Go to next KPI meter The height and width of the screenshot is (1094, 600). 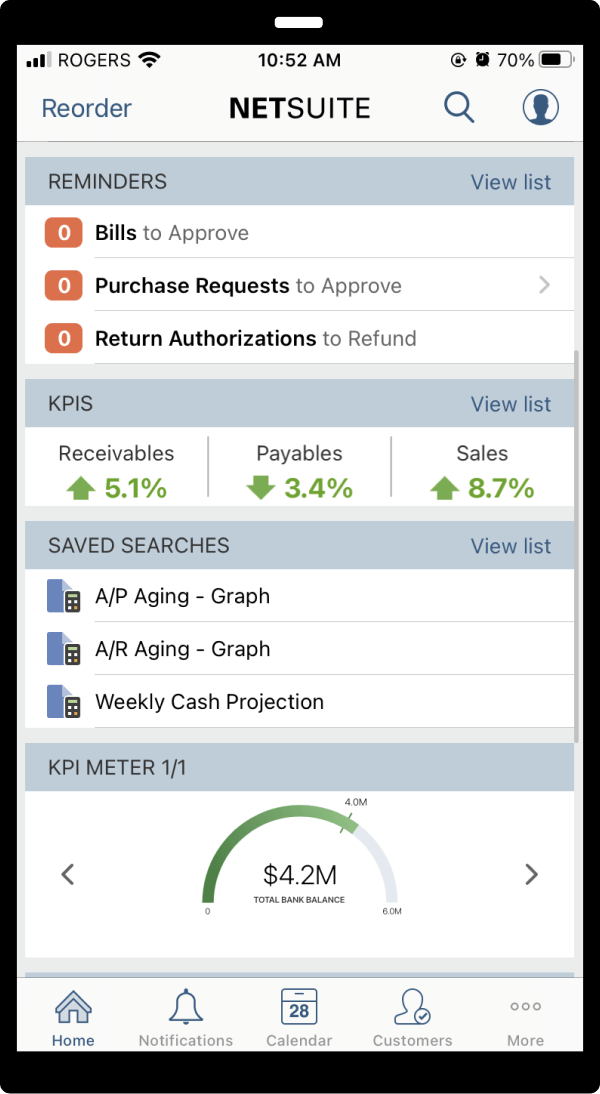point(532,874)
